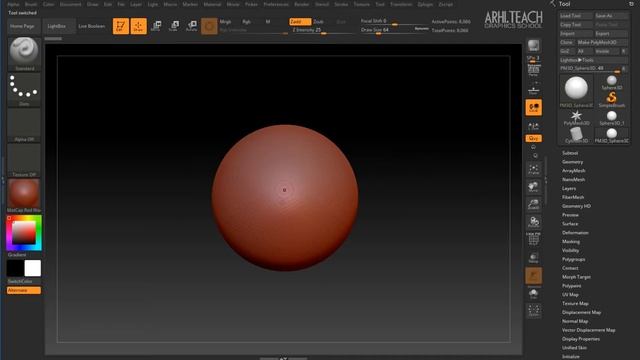Click the Floor grid icon
640x360 pixels.
click(x=533, y=90)
